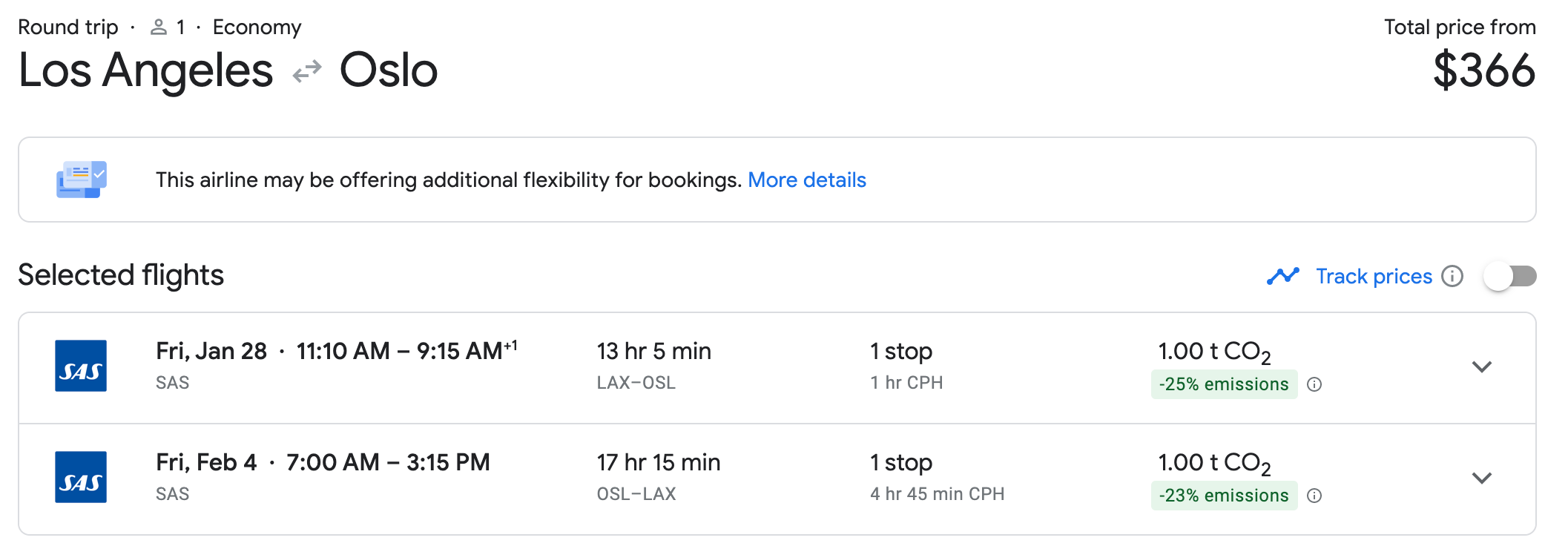
Task: Click the -25% emissions badge
Action: click(x=1224, y=384)
